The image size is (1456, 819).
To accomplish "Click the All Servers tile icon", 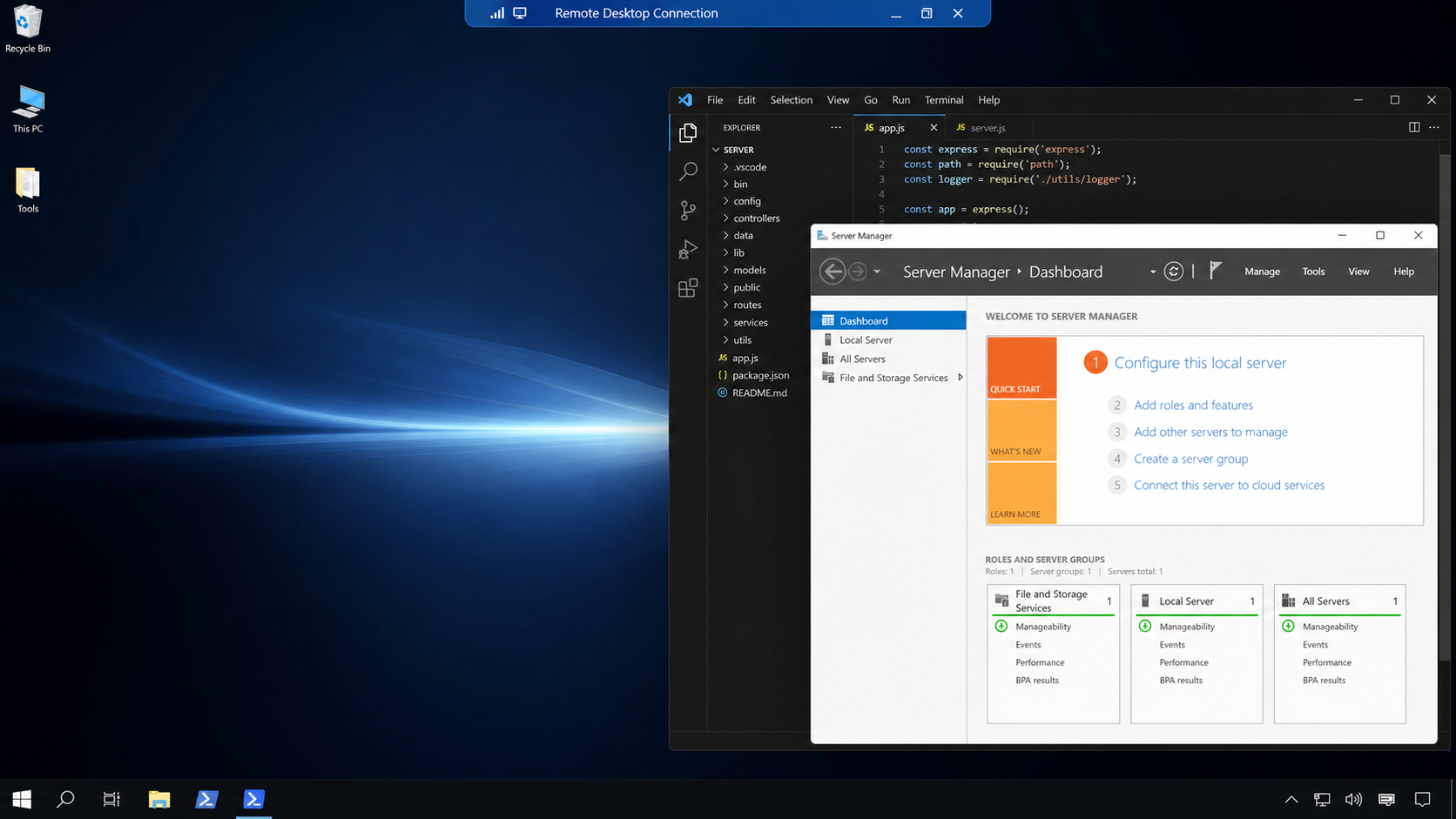I will point(1289,601).
